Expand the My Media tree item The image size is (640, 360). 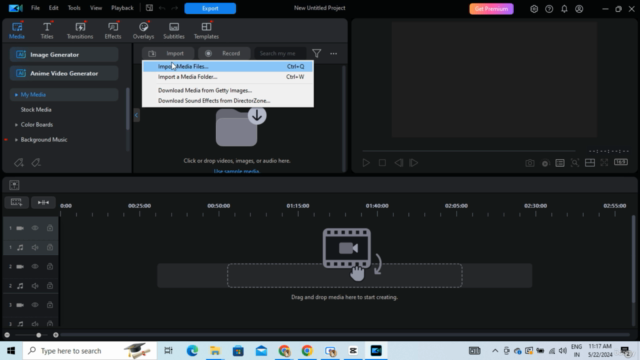click(16, 95)
